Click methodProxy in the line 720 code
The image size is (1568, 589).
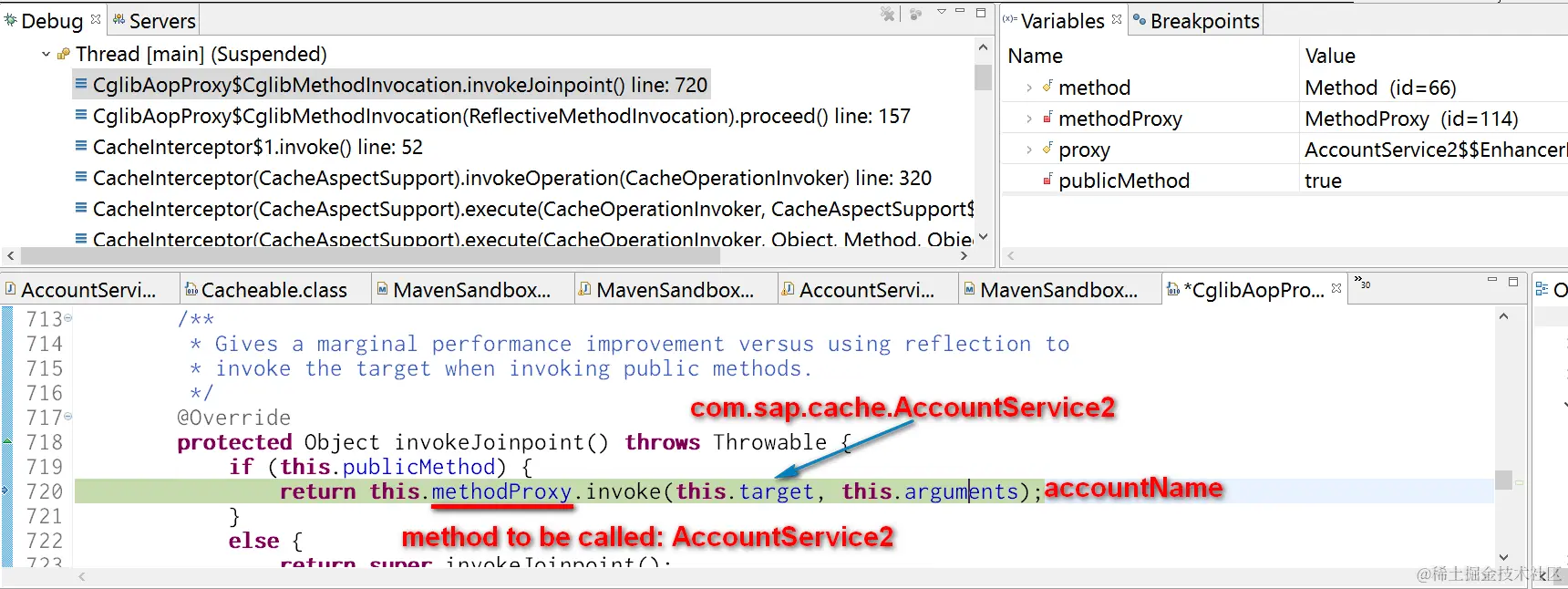501,492
